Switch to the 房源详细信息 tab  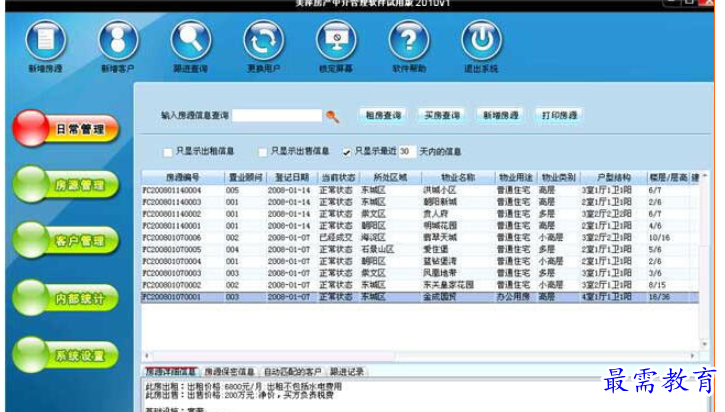coord(171,371)
